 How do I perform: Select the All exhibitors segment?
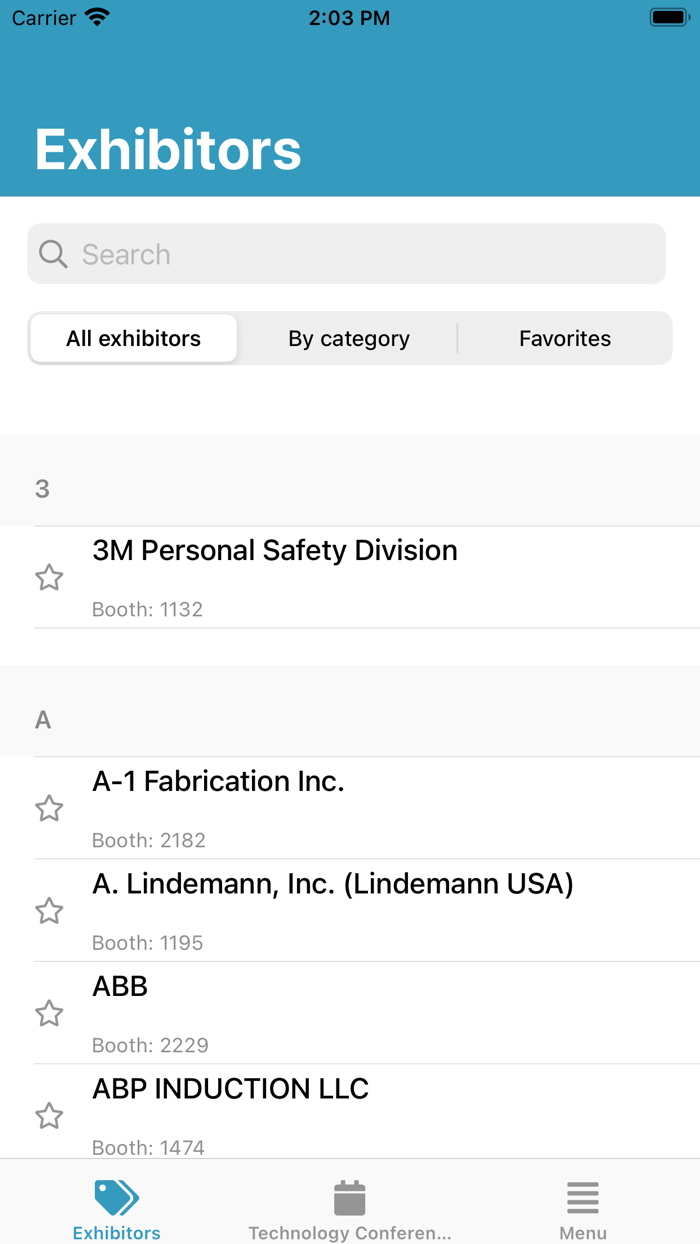pos(134,339)
